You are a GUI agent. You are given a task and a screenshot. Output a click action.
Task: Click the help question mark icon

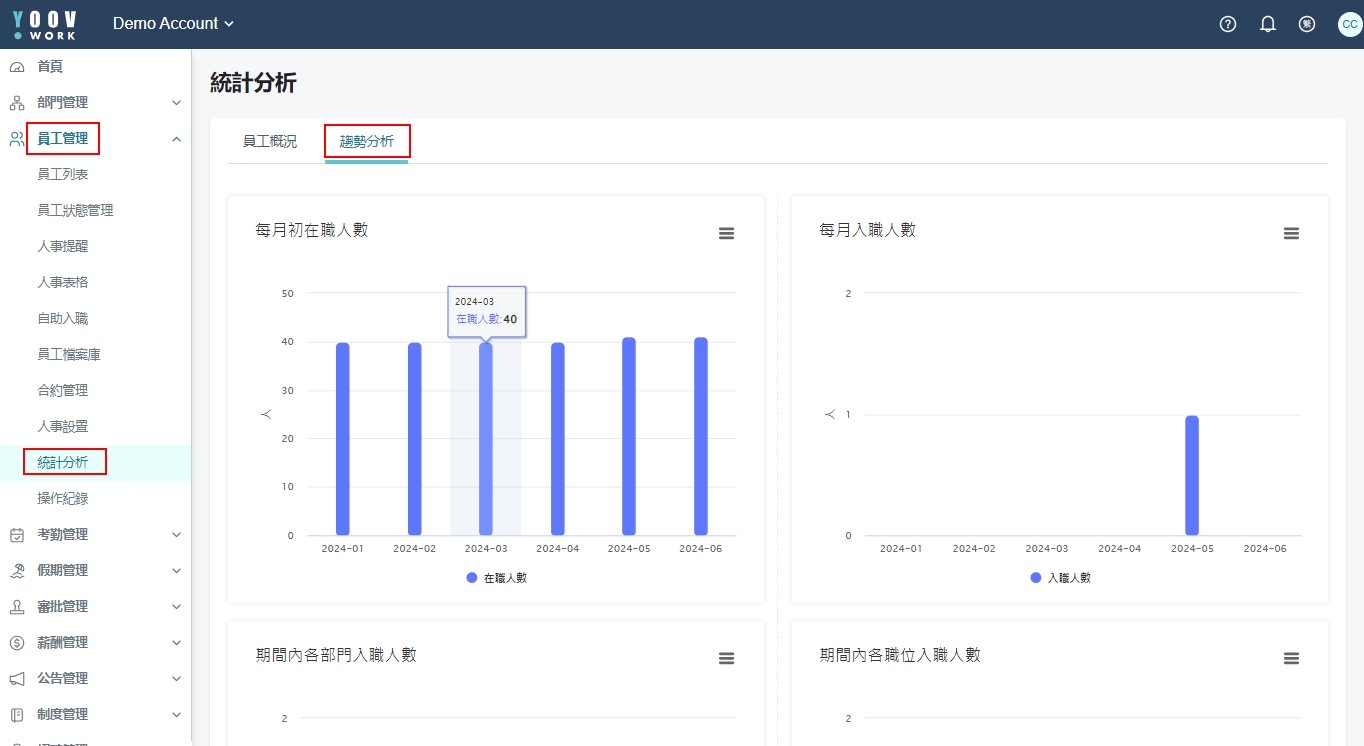1228,24
